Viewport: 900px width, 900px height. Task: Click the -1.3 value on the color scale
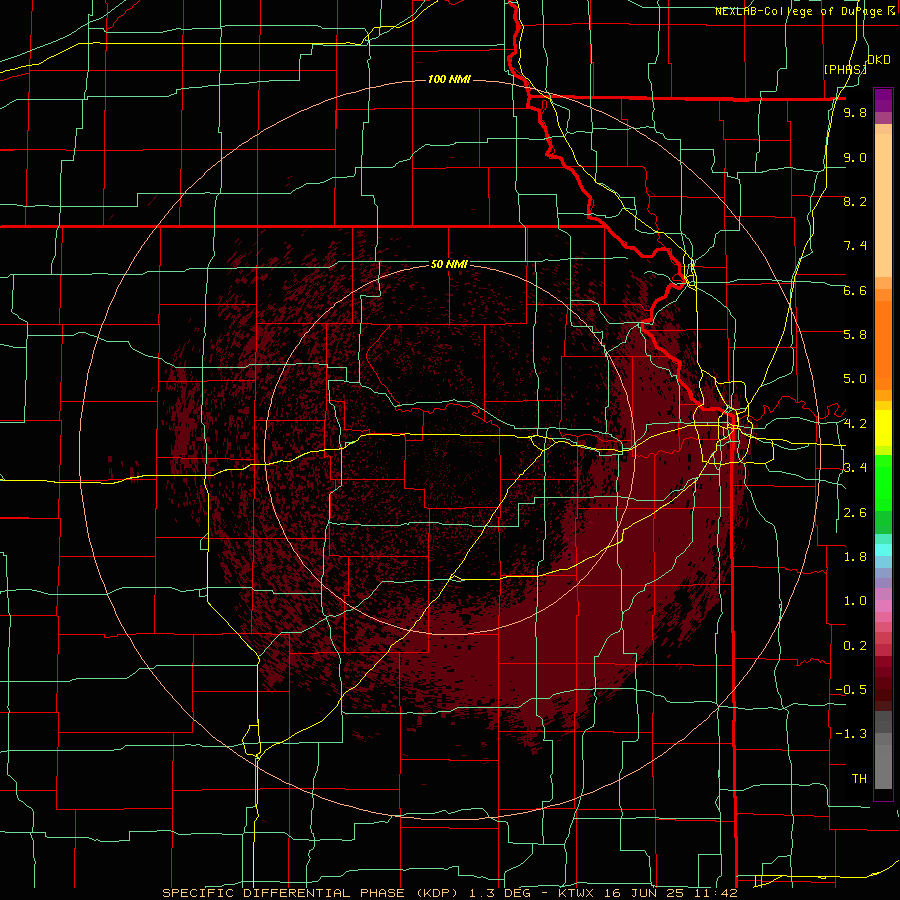pos(852,734)
